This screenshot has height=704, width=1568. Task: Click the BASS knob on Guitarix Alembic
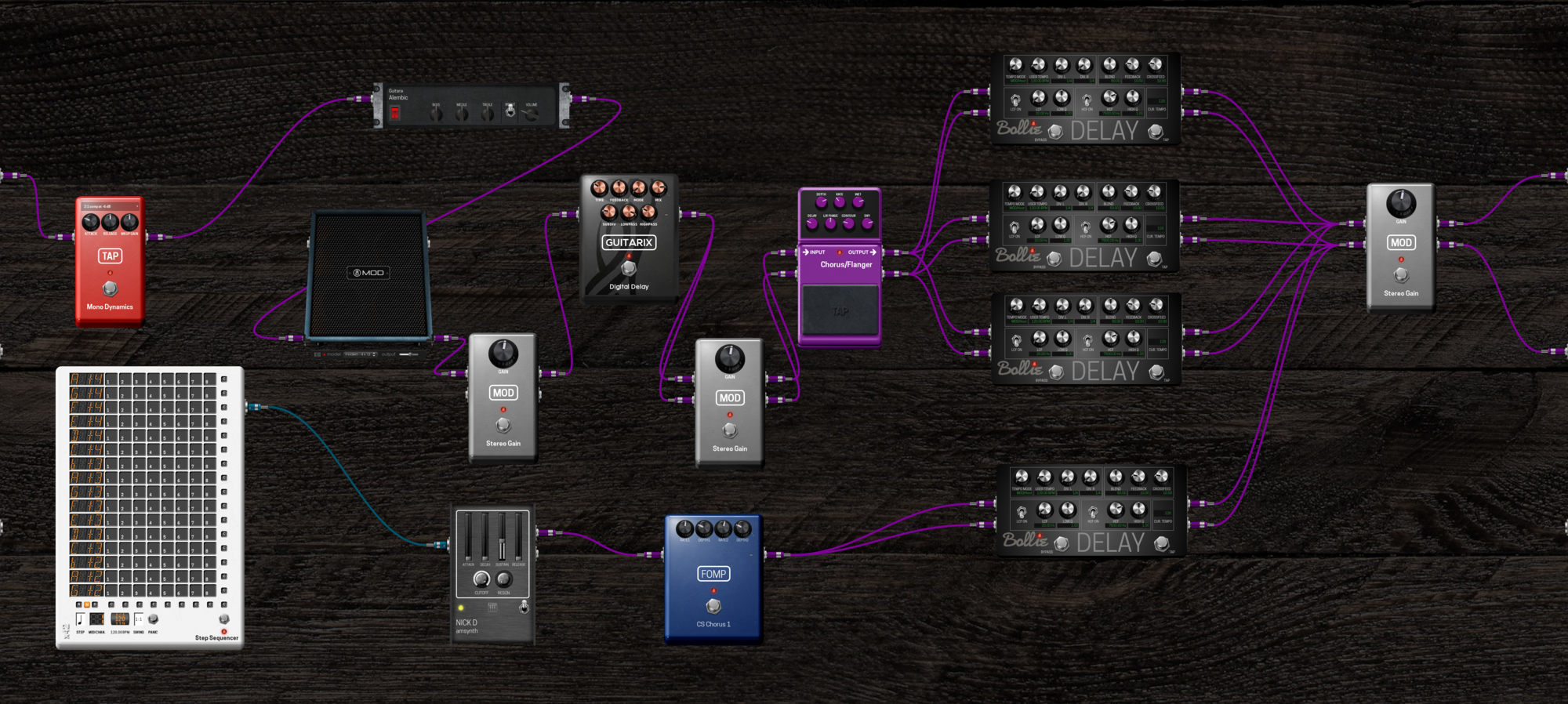tap(436, 114)
